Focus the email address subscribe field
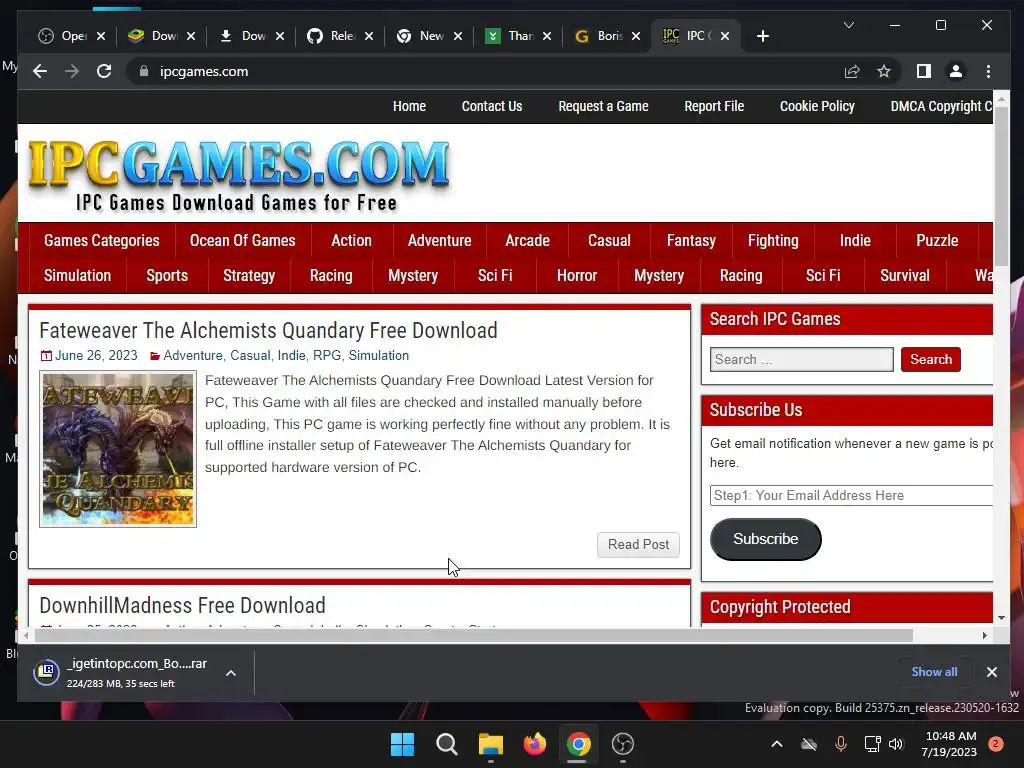The width and height of the screenshot is (1024, 768). point(852,495)
